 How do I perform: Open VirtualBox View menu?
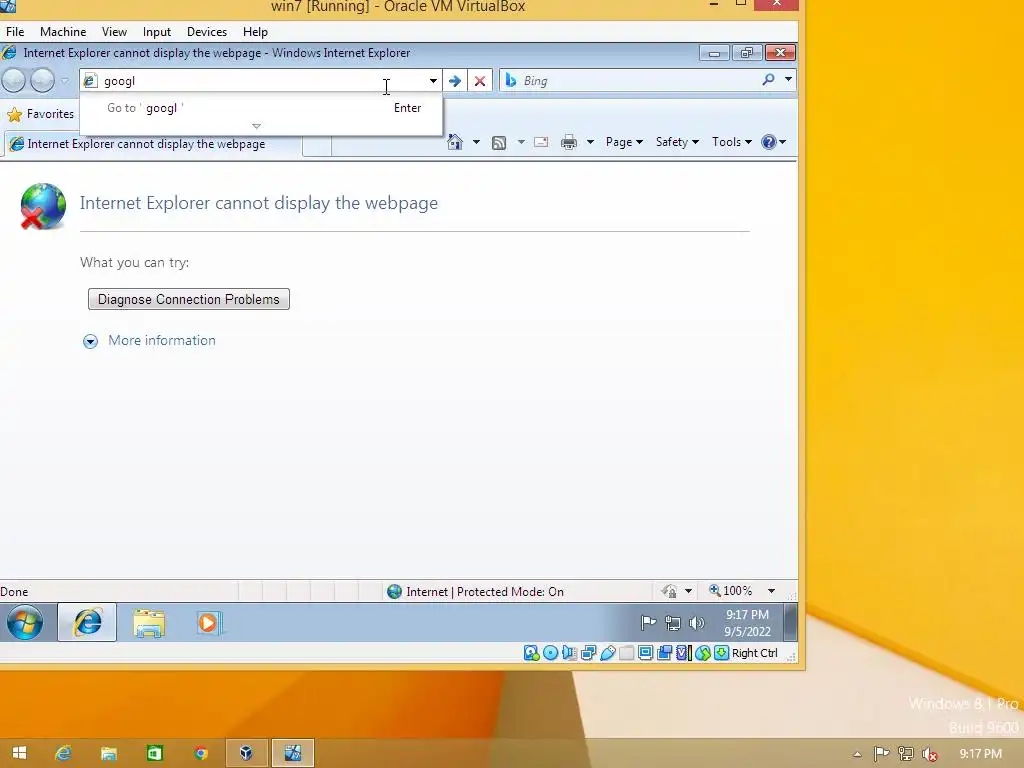114,31
